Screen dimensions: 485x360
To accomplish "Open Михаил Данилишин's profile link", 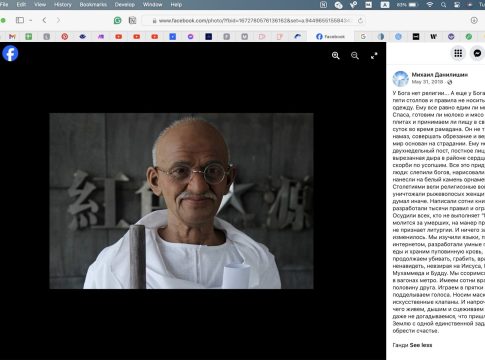I will pos(440,75).
